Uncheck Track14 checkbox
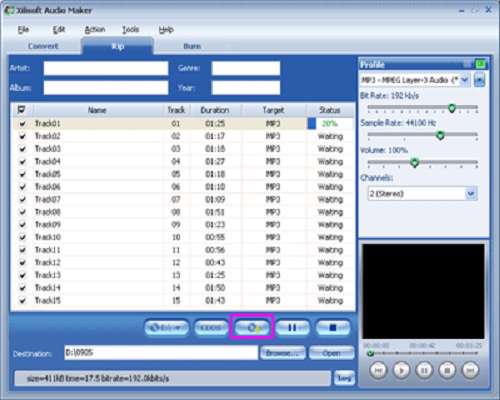Viewport: 500px width, 400px height. coord(22,288)
